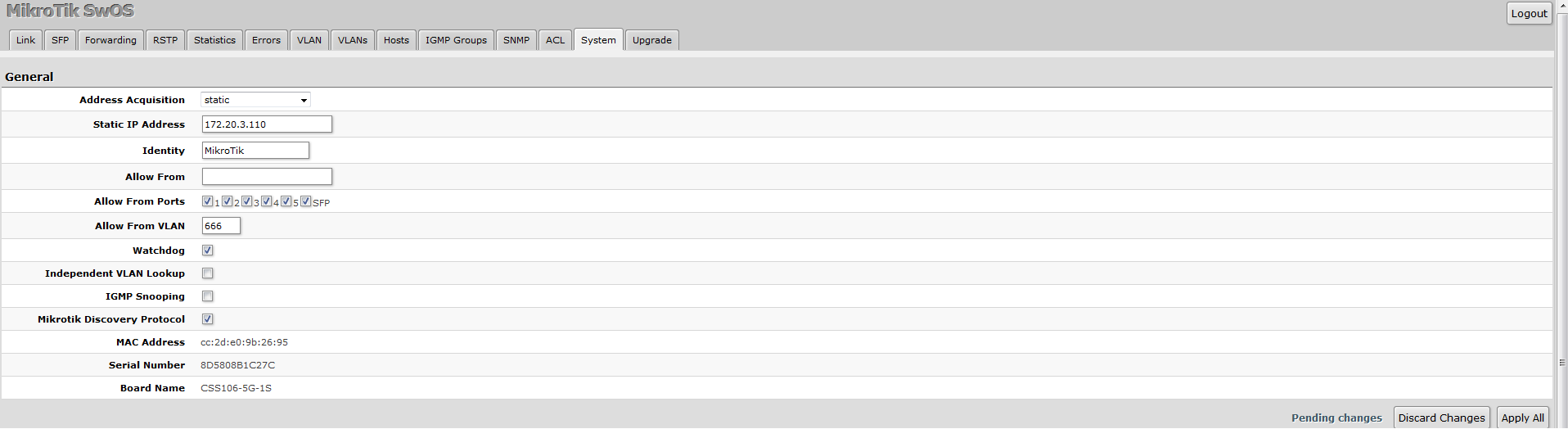The width and height of the screenshot is (1568, 429).
Task: Switch to the SFP tab
Action: click(x=61, y=40)
